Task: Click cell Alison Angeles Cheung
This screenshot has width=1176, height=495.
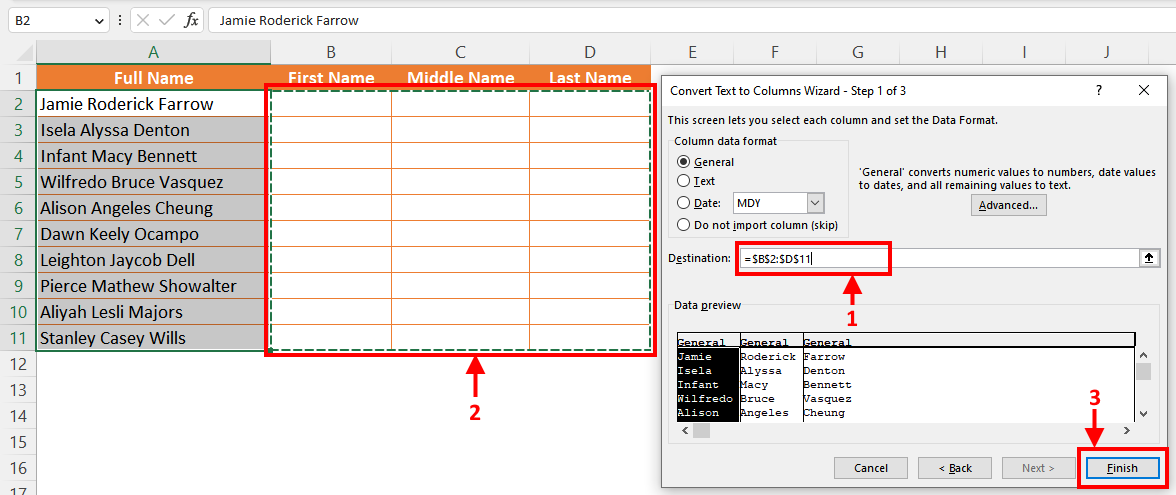Action: coord(153,208)
